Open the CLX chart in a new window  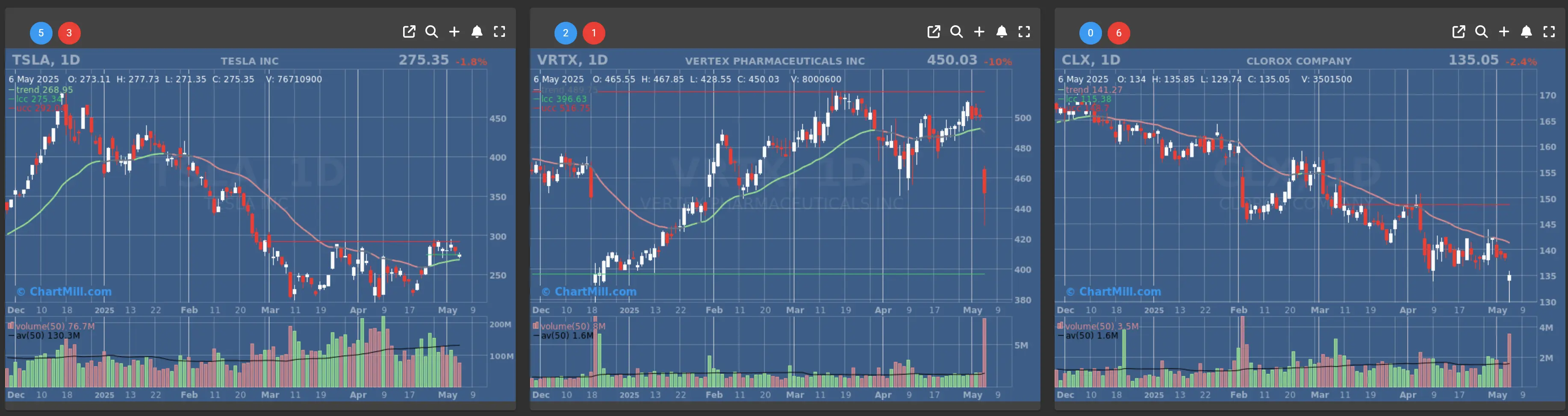(x=1459, y=32)
